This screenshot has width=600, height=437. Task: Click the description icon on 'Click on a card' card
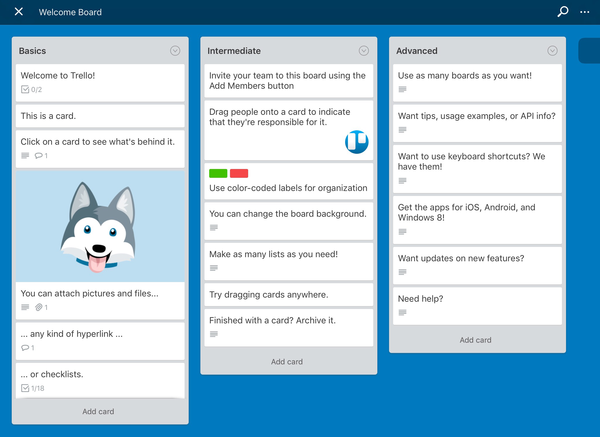25,155
